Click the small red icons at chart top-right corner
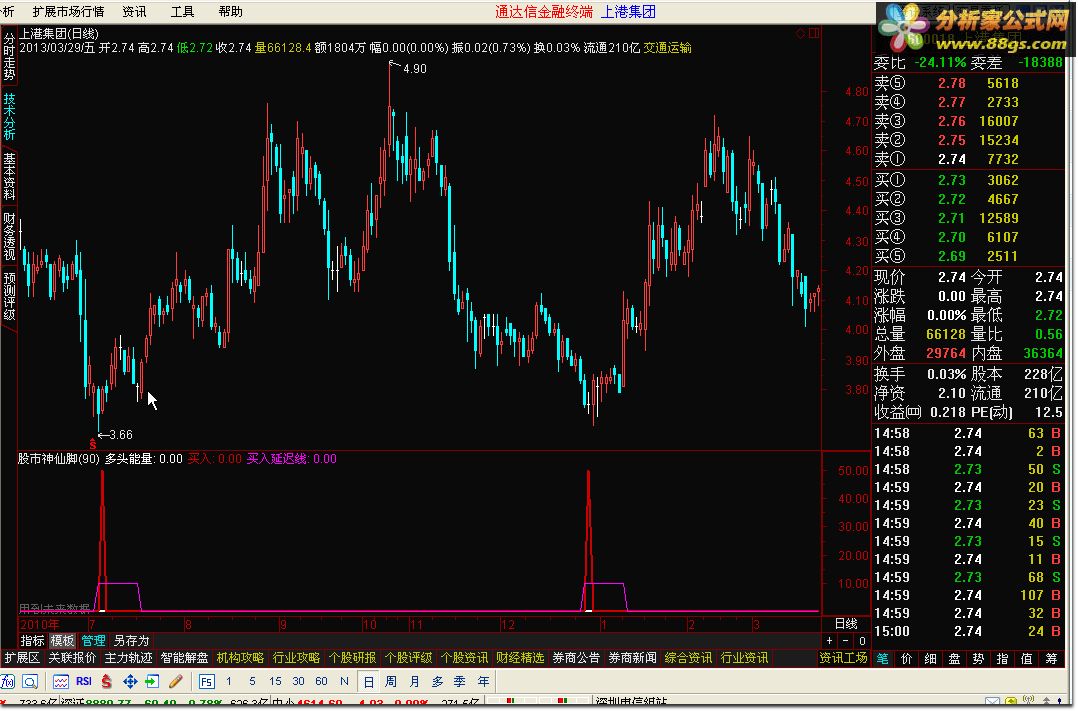The height and width of the screenshot is (711, 1078). tap(808, 33)
